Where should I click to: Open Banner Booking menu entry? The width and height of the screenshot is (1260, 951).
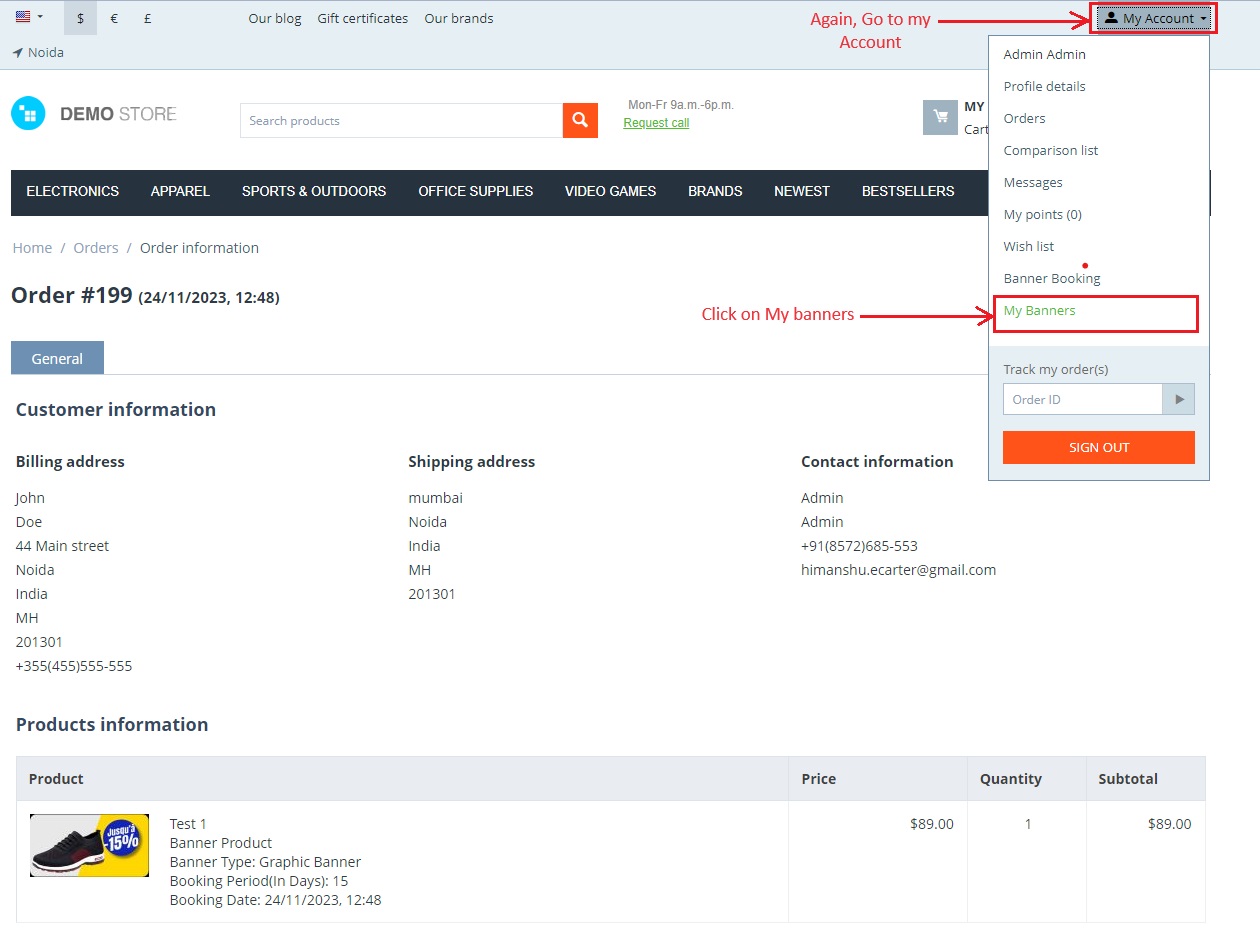pyautogui.click(x=1052, y=279)
